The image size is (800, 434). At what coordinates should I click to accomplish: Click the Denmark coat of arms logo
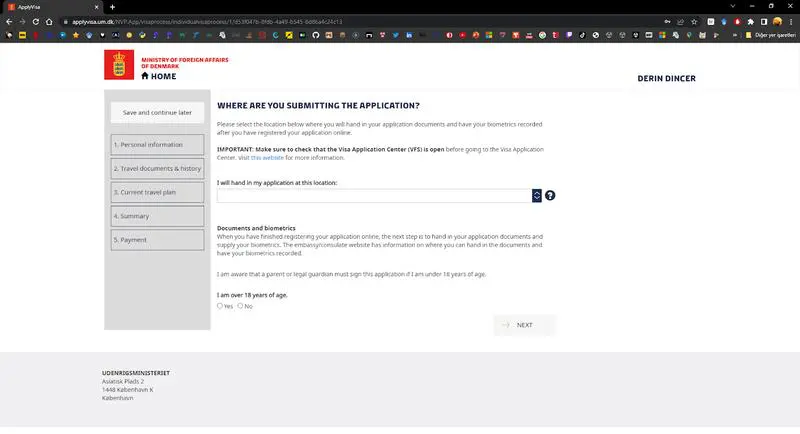click(118, 65)
